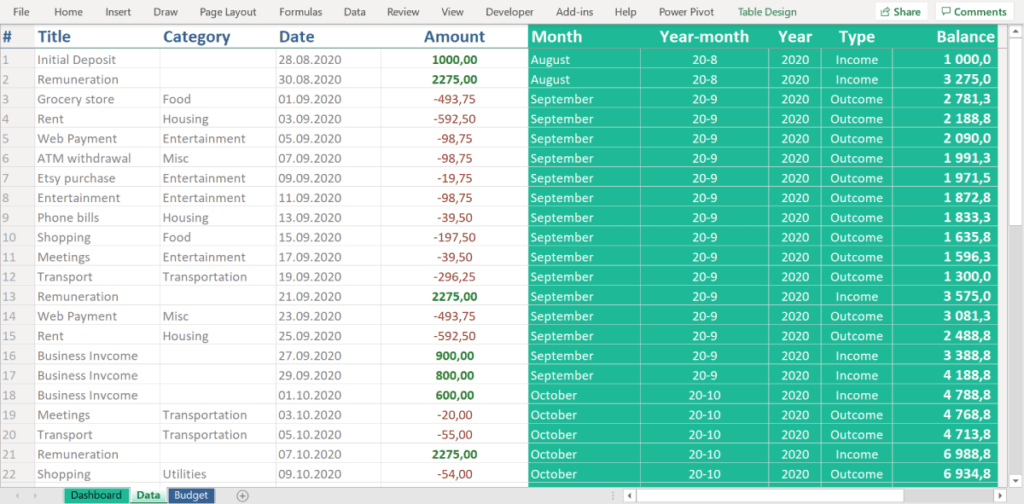
Task: Select the 28.08.2020 date cell
Action: tap(328, 59)
